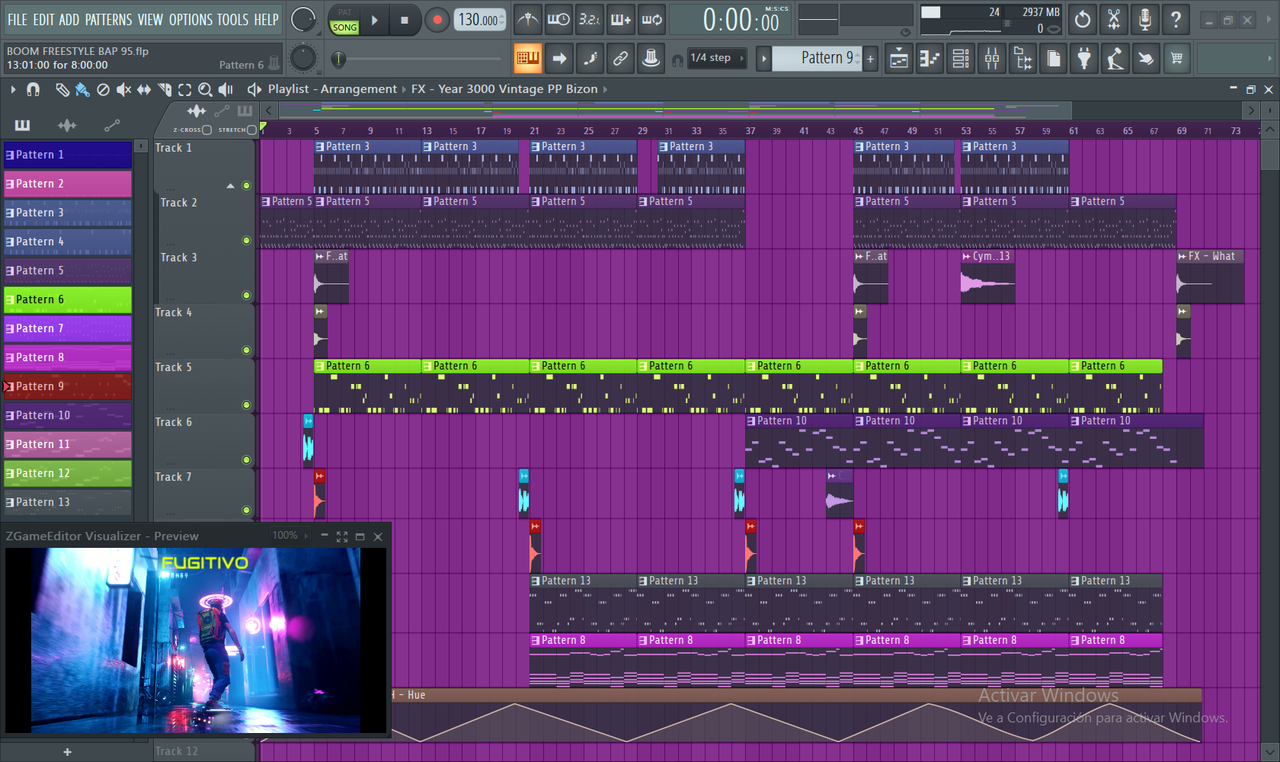Viewport: 1280px width, 762px height.
Task: Expand breadcrumb arrow after Playlist - Arrangement
Action: pyautogui.click(x=404, y=89)
